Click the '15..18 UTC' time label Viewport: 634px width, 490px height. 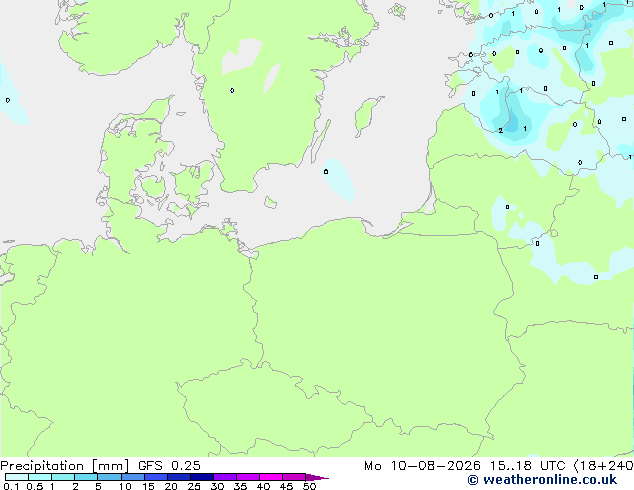tap(527, 466)
